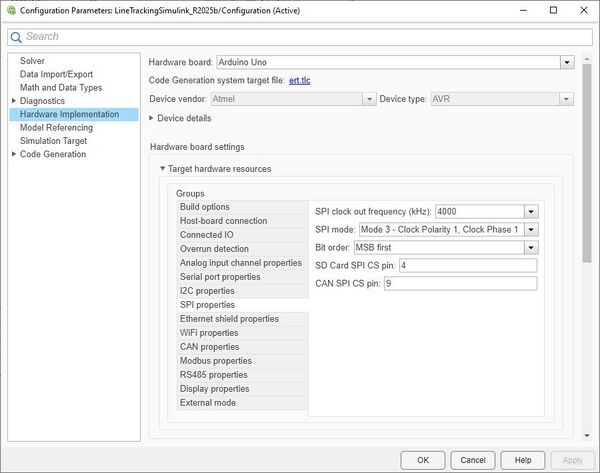Click the SD Card SPI CS pin field
This screenshot has width=600, height=473.
pyautogui.click(x=467, y=265)
